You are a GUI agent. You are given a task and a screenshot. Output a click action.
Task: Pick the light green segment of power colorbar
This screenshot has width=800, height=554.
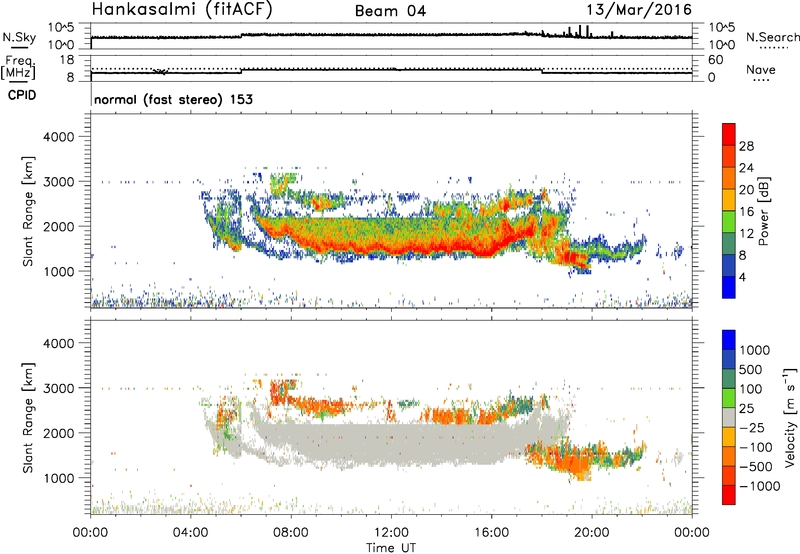729,222
